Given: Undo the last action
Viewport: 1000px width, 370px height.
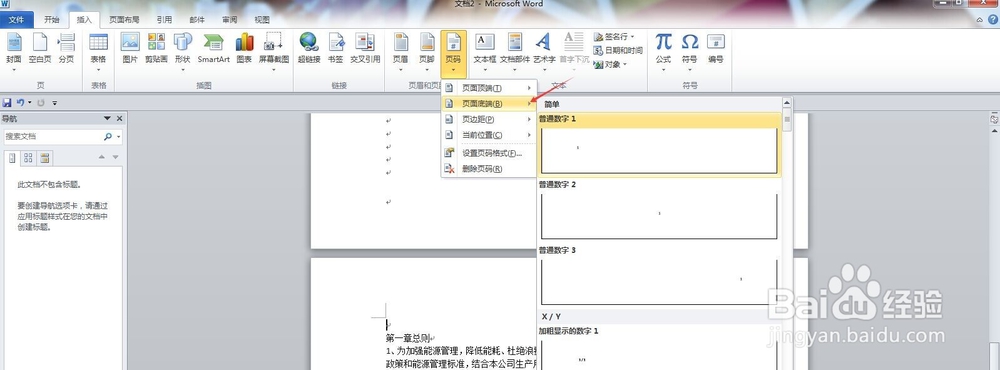Looking at the screenshot, I should (20, 102).
